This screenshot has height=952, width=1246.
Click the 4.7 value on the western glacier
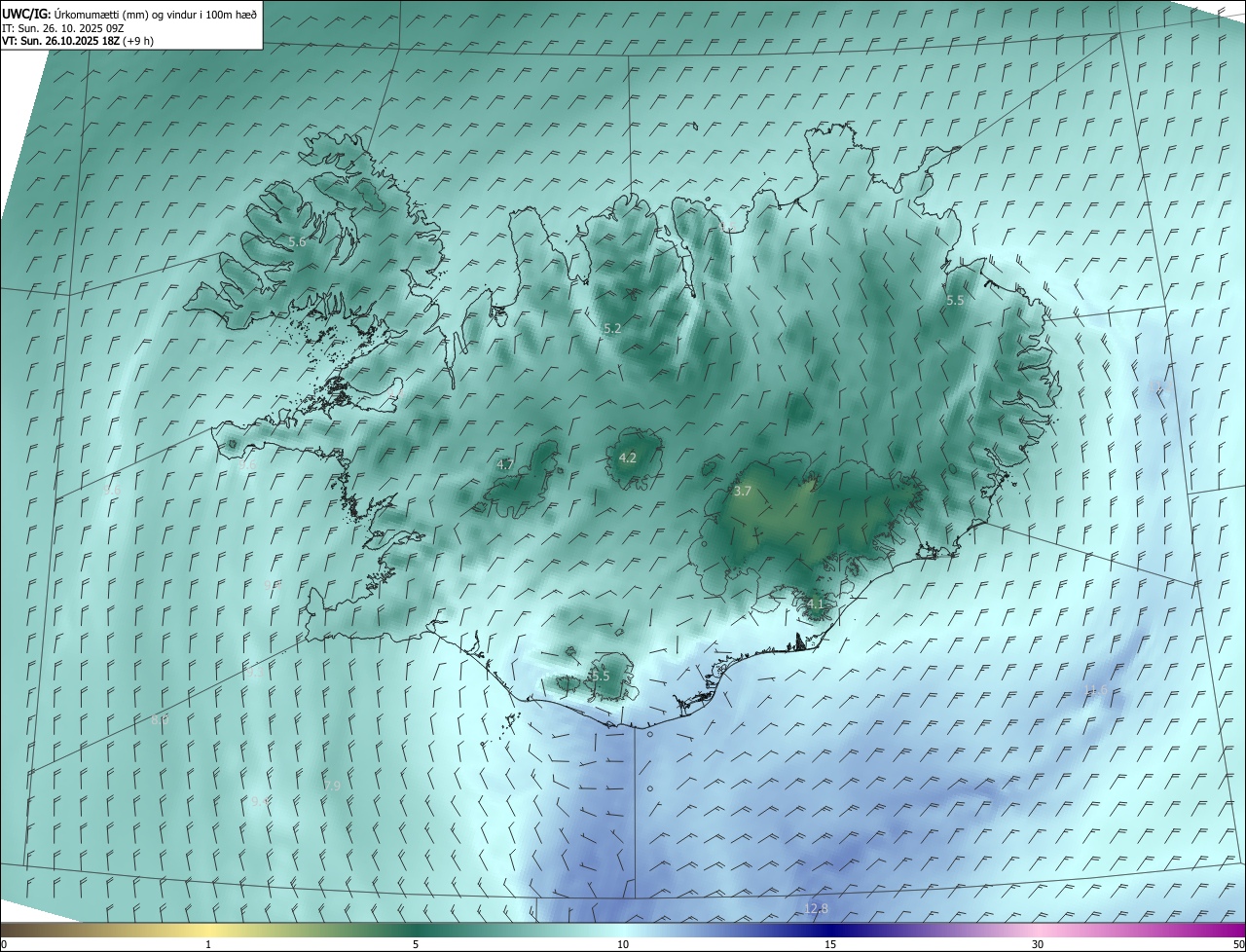(505, 465)
